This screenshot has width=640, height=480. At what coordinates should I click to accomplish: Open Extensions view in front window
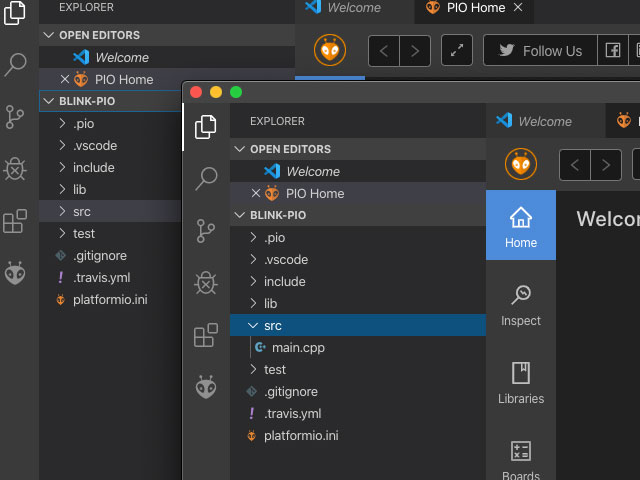[206, 335]
